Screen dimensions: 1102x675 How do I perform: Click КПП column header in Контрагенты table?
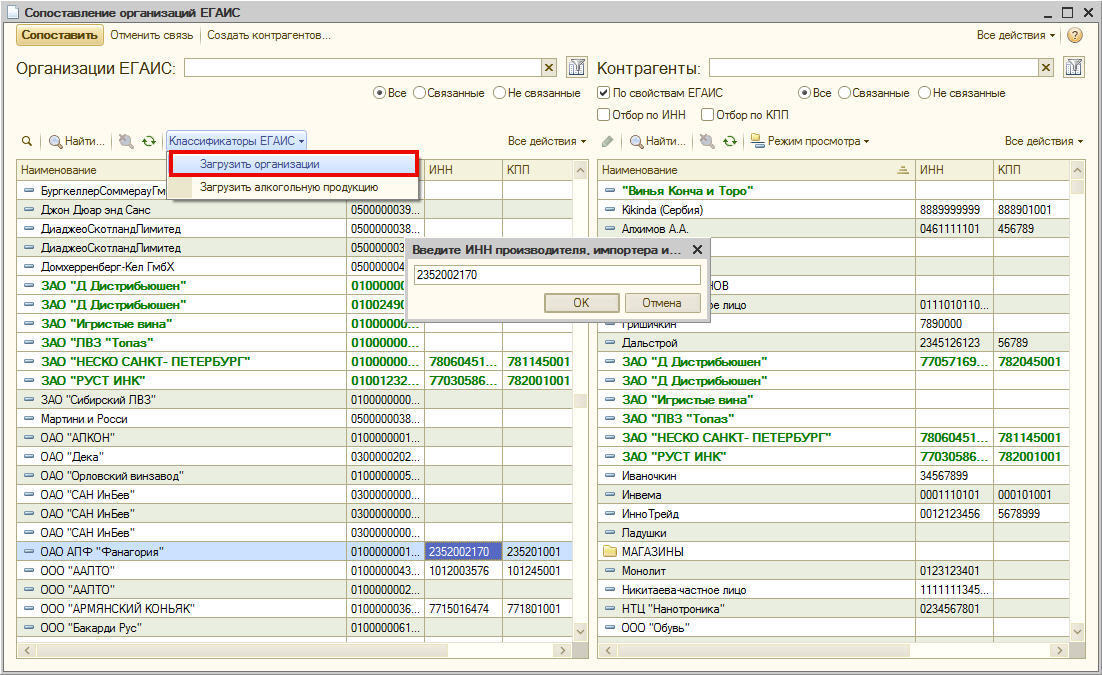(x=1031, y=169)
